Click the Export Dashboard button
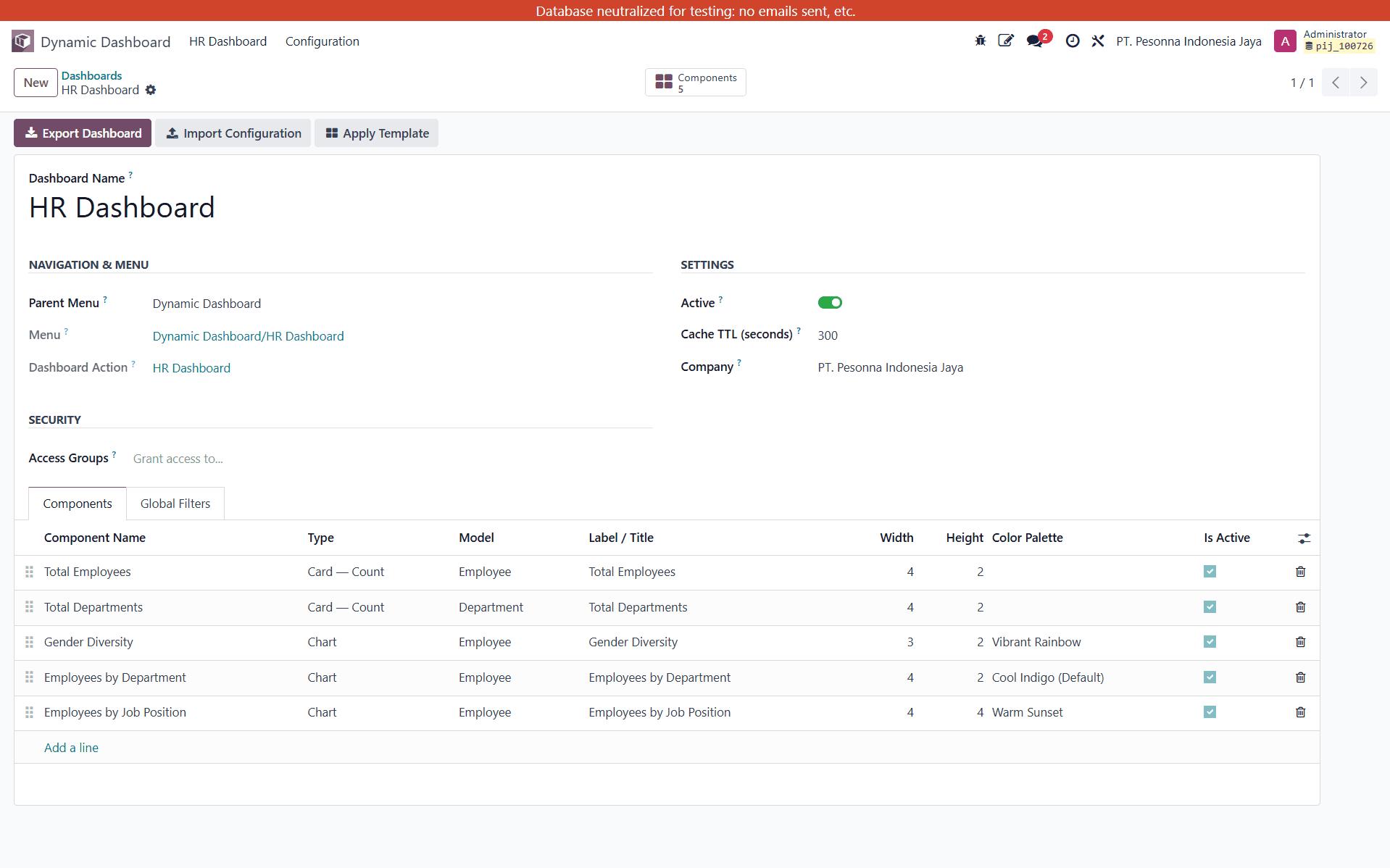 pos(83,133)
